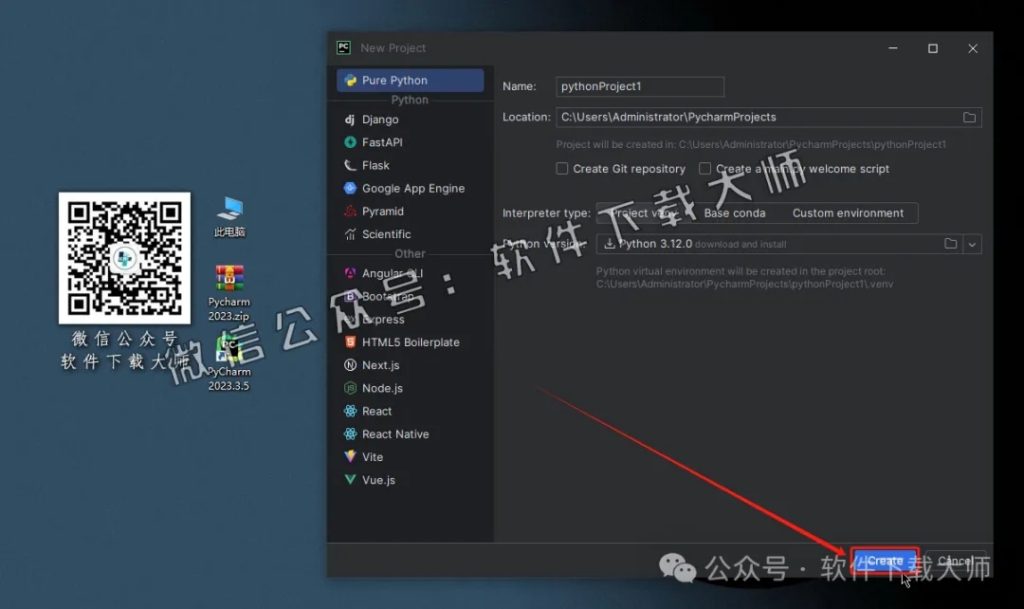Viewport: 1024px width, 609px height.
Task: Select the FastAPI project type icon
Action: point(348,142)
